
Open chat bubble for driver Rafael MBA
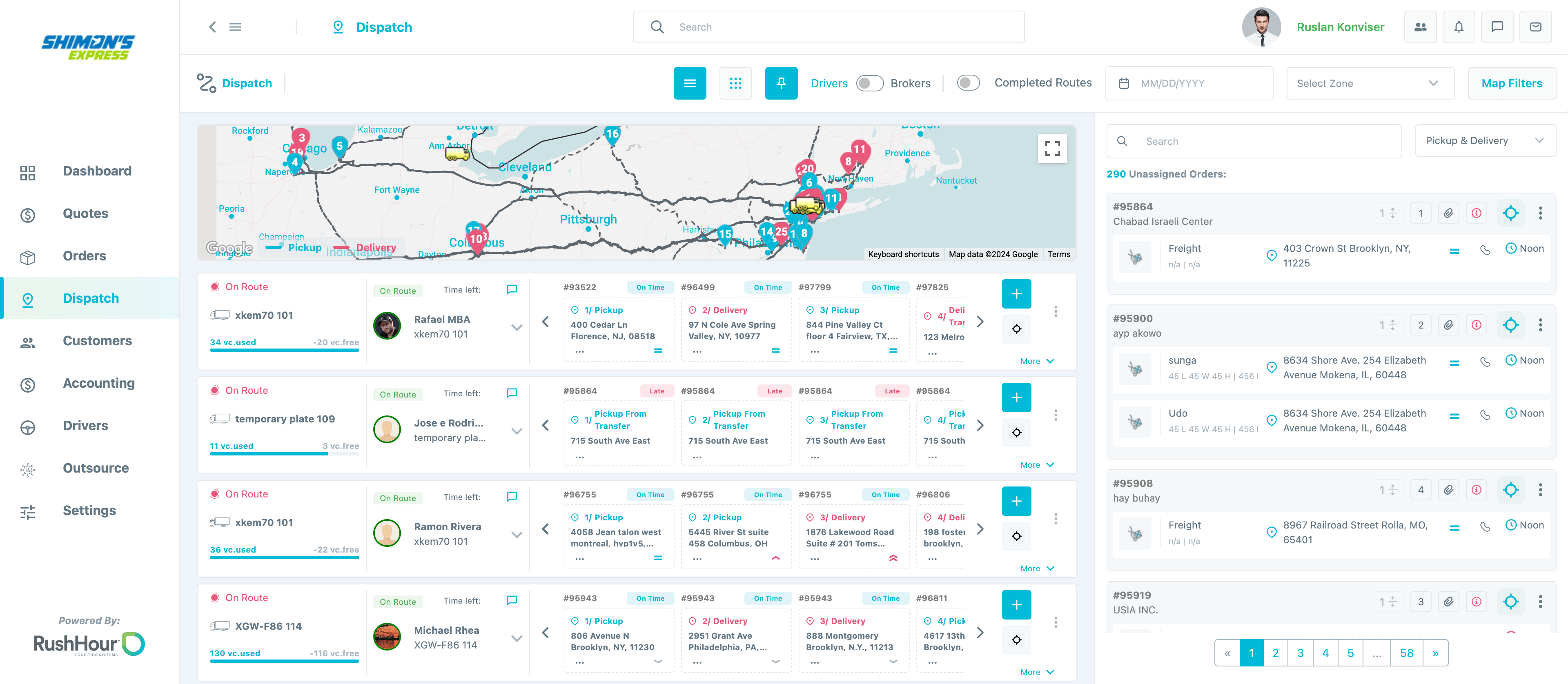click(511, 290)
